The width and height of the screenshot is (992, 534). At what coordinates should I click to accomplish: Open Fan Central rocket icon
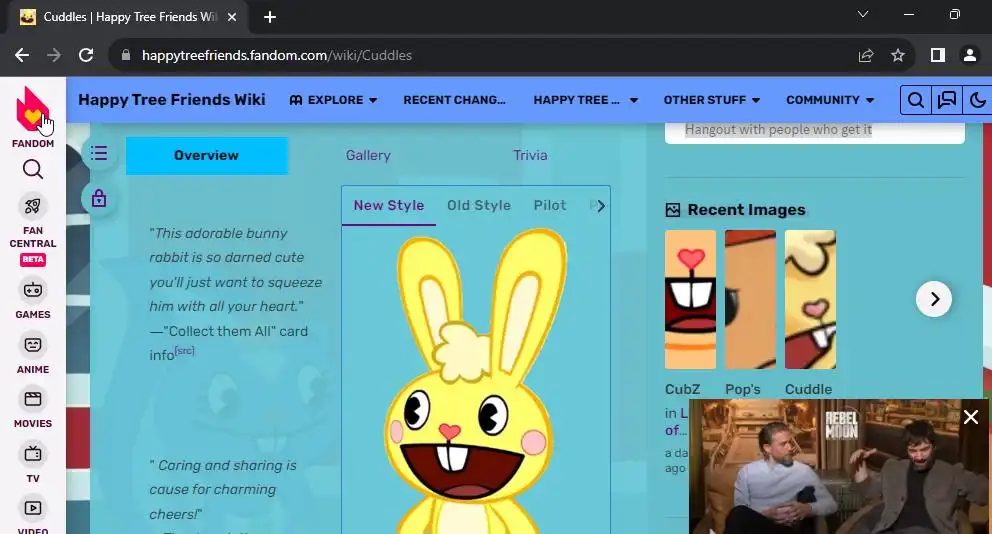(x=33, y=206)
